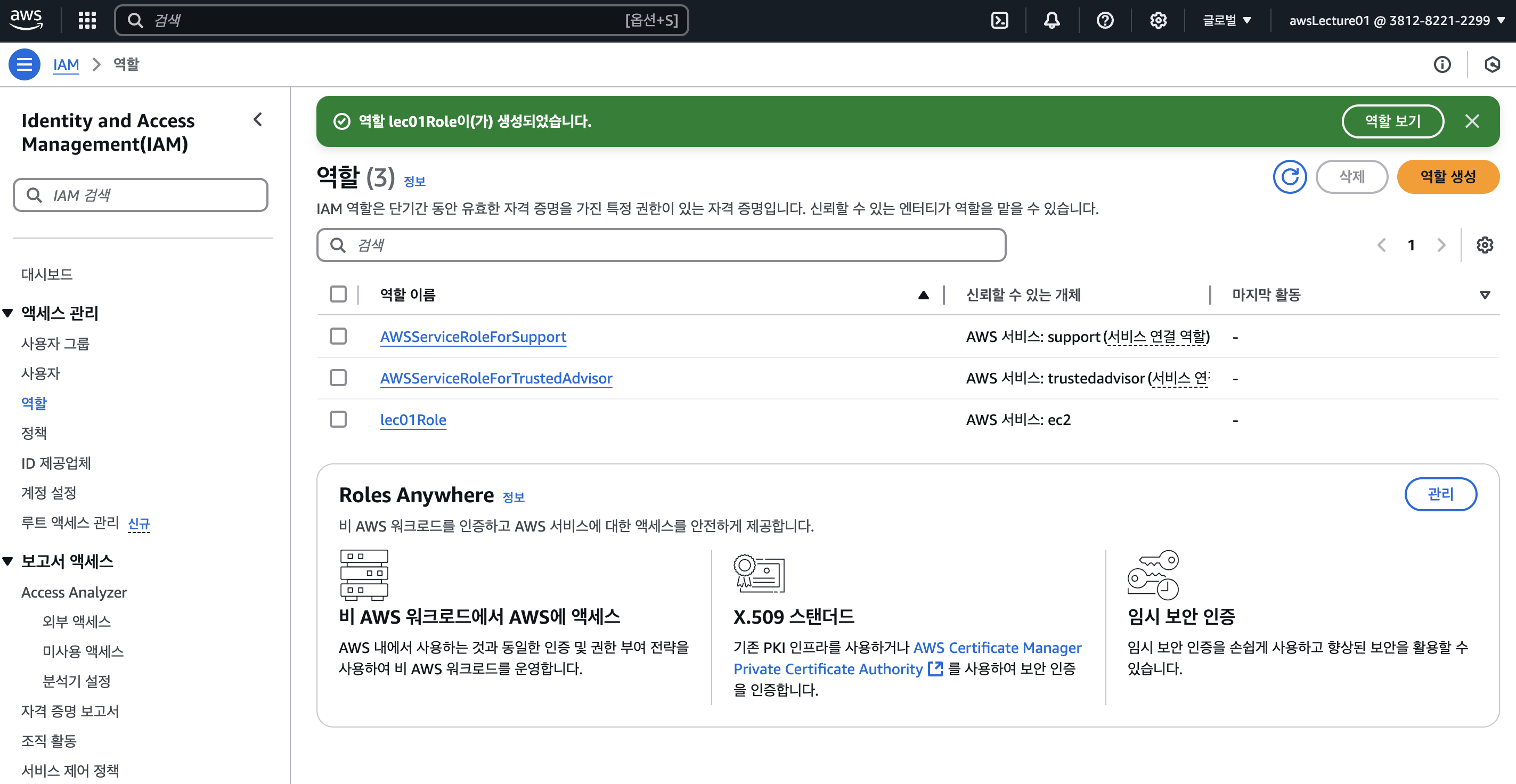Open the info panel icon
The width and height of the screenshot is (1516, 784).
pyautogui.click(x=1442, y=64)
